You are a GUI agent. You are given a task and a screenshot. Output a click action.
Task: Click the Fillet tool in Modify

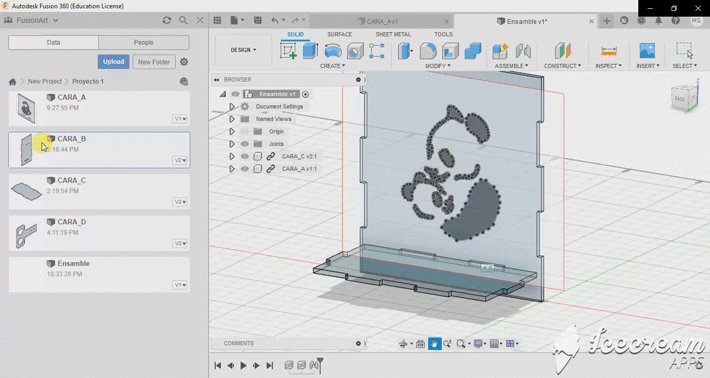coord(428,51)
